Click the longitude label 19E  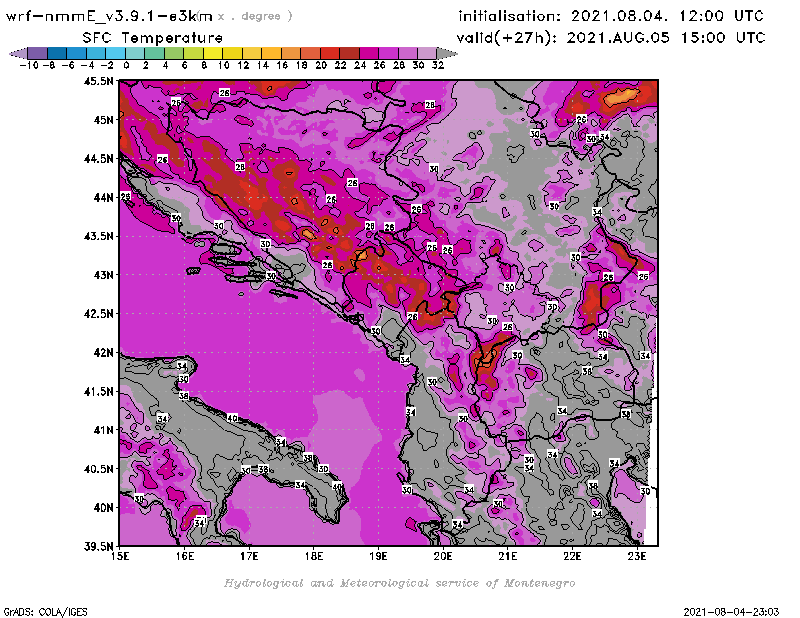379,556
